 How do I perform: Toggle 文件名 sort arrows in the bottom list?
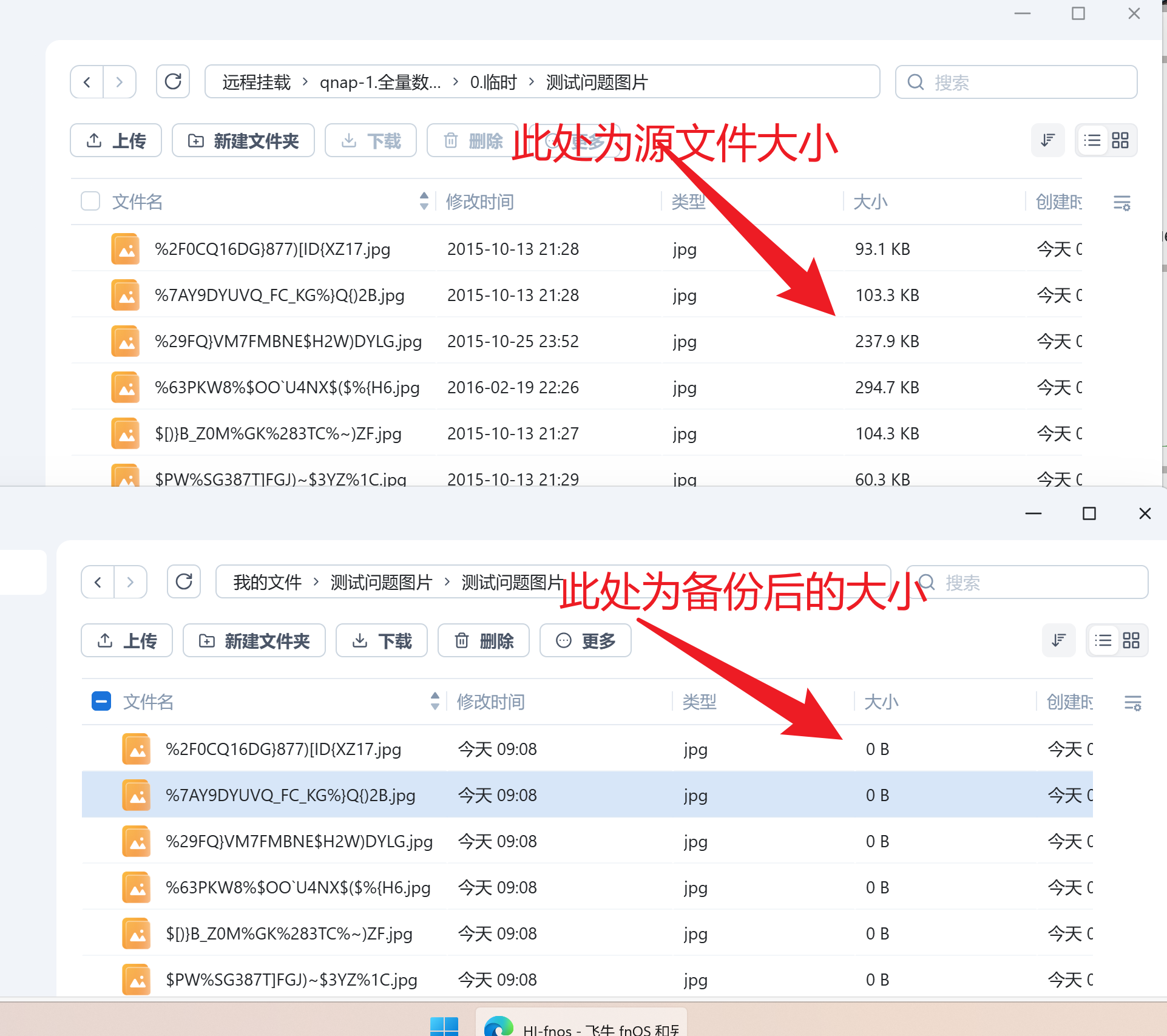pyautogui.click(x=435, y=702)
